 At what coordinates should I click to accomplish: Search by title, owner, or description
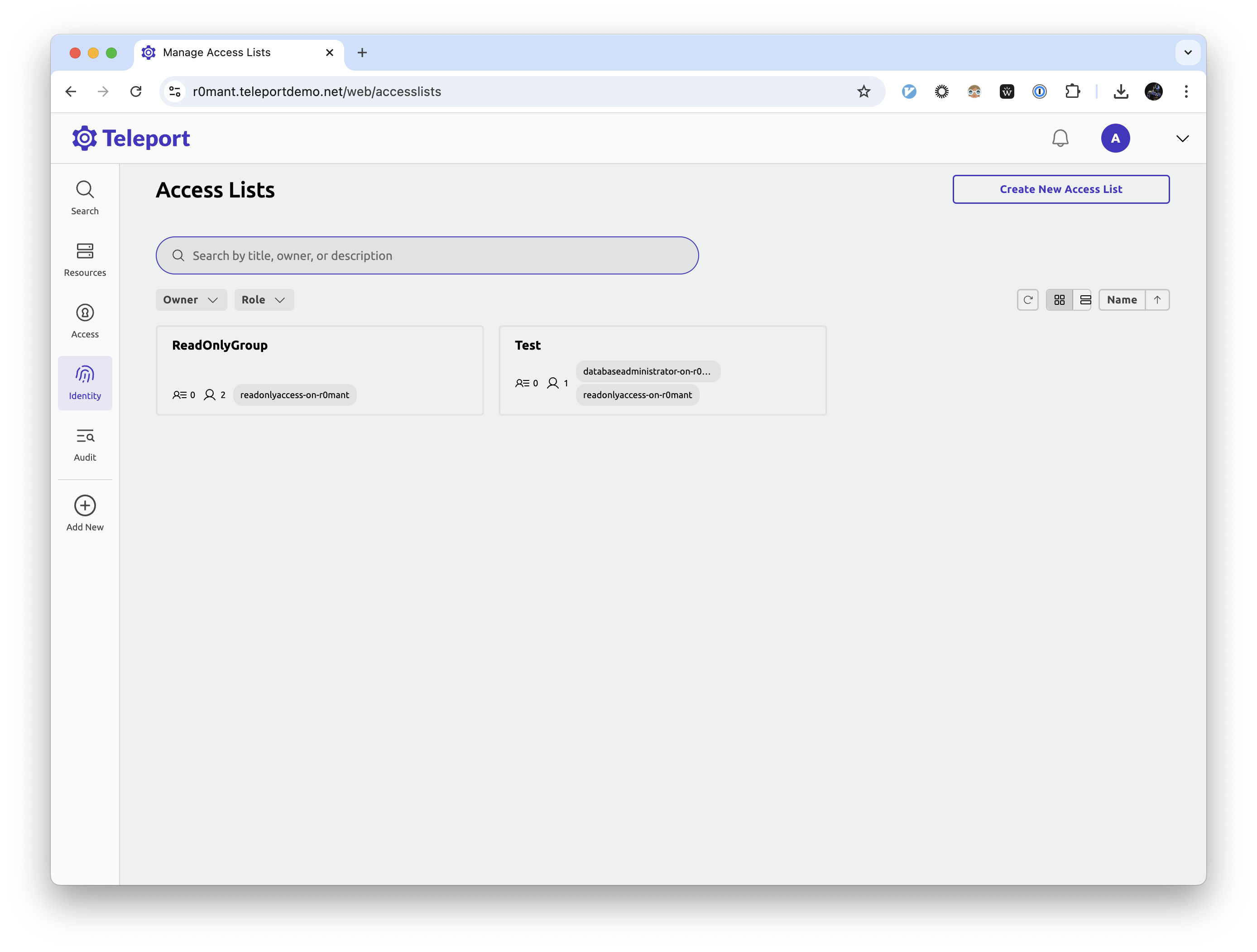(427, 255)
